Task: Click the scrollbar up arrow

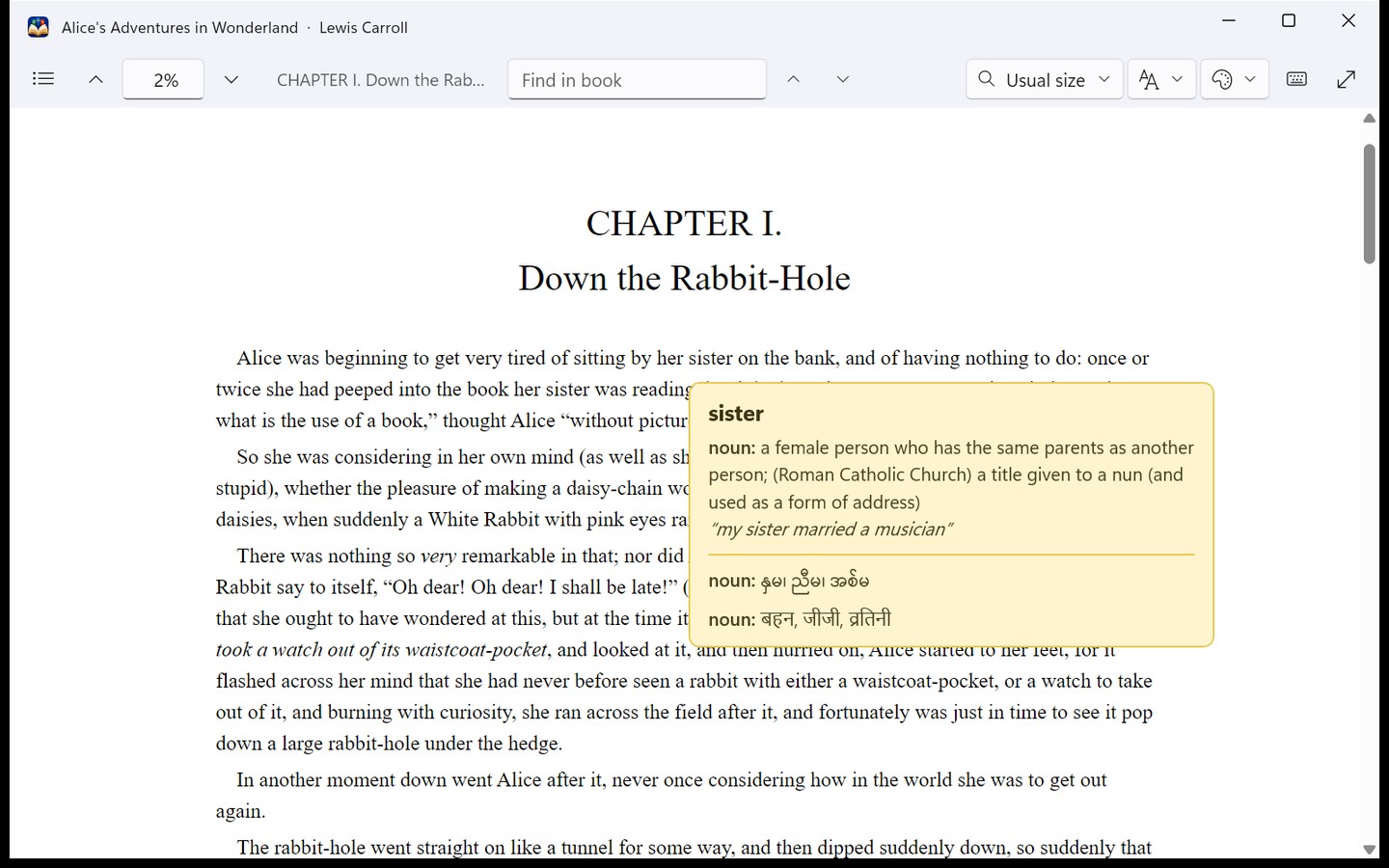Action: (x=1369, y=119)
